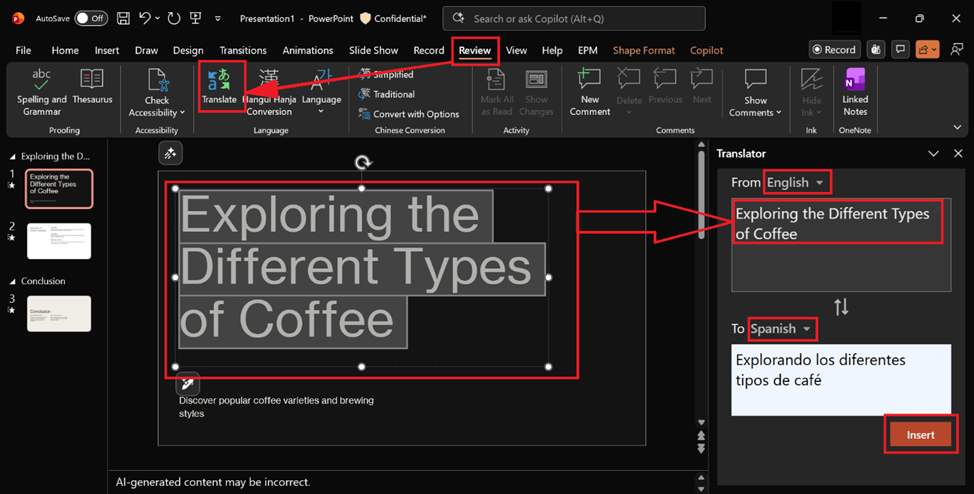974x494 pixels.
Task: Go to Next comment
Action: [x=702, y=86]
